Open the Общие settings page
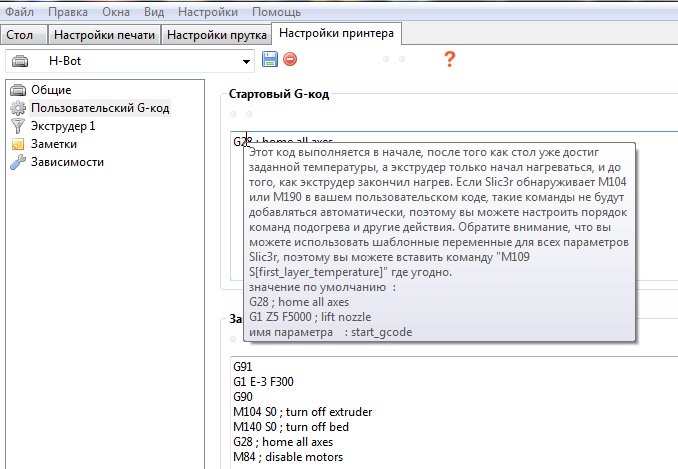678x469 pixels. 51,90
